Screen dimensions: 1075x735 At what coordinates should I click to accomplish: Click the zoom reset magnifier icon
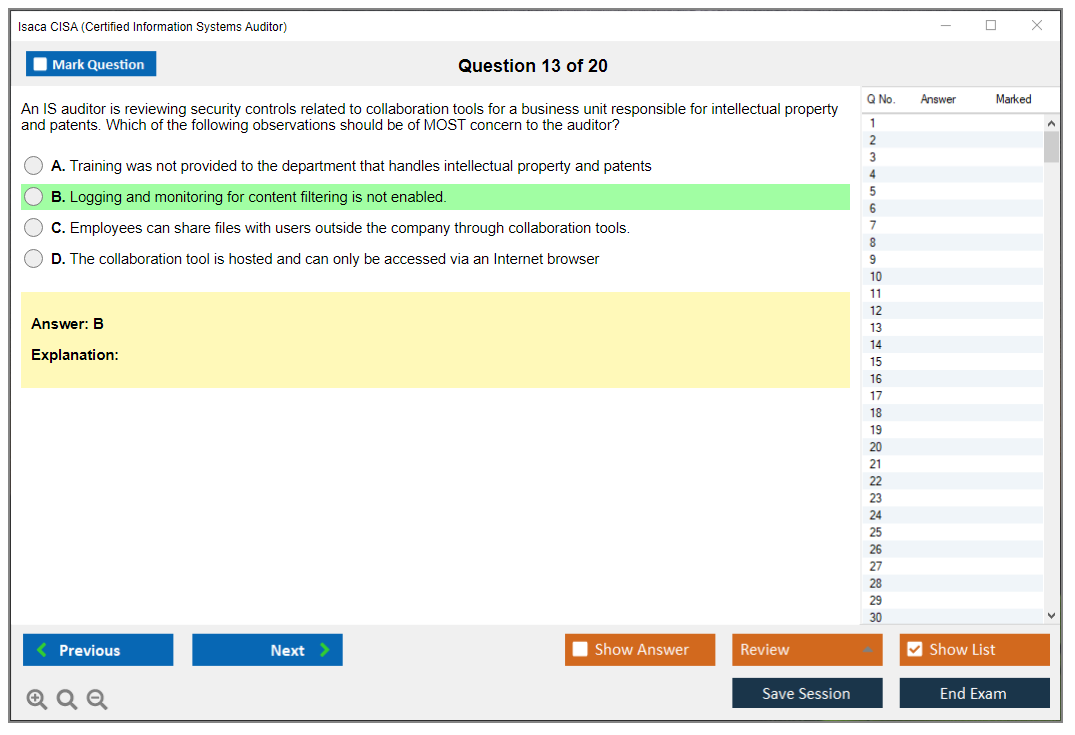point(67,699)
